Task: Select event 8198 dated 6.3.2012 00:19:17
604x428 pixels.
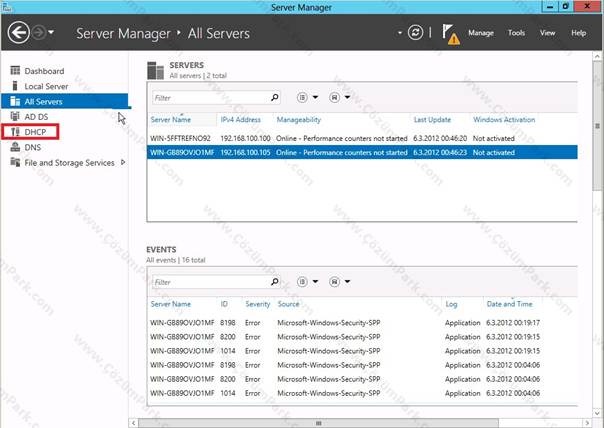Action: (x=362, y=323)
